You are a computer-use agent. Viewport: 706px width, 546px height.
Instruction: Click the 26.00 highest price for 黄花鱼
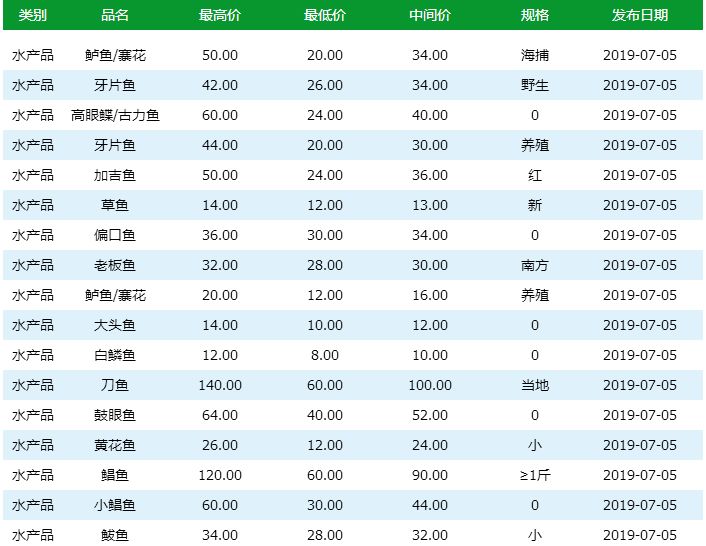click(220, 445)
